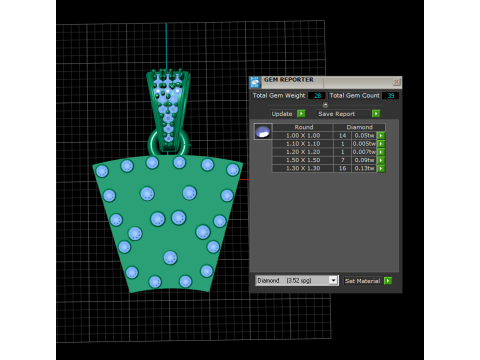Click the count cell showing 7
The height and width of the screenshot is (360, 480).
pos(342,160)
